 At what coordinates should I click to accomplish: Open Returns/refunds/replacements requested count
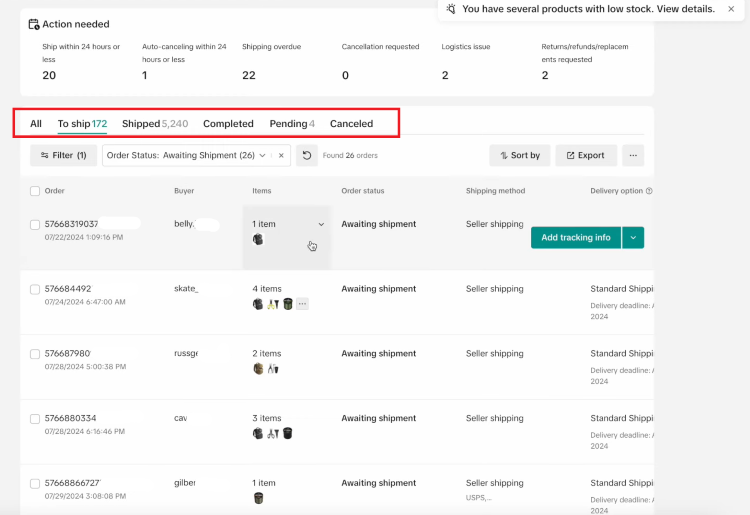pyautogui.click(x=545, y=76)
